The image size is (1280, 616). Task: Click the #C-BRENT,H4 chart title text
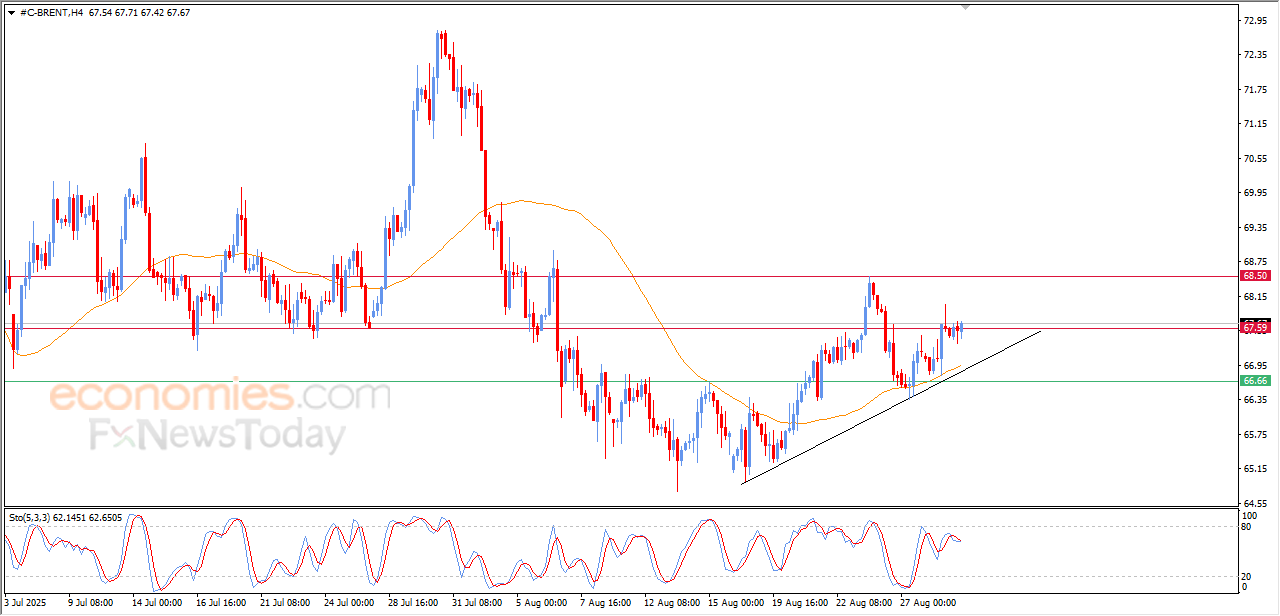pos(52,12)
